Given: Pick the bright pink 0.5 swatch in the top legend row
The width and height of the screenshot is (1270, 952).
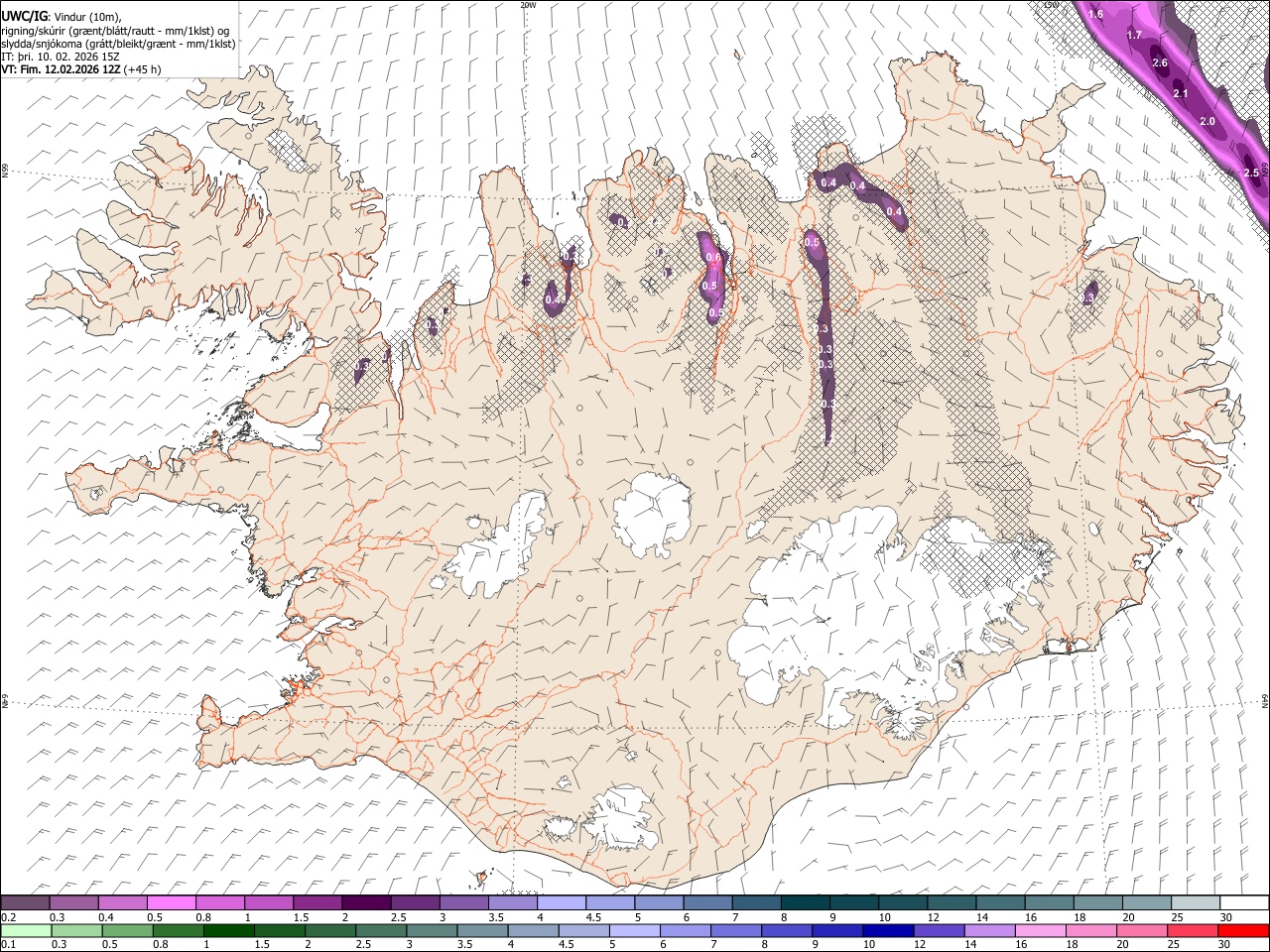Looking at the screenshot, I should tap(172, 903).
